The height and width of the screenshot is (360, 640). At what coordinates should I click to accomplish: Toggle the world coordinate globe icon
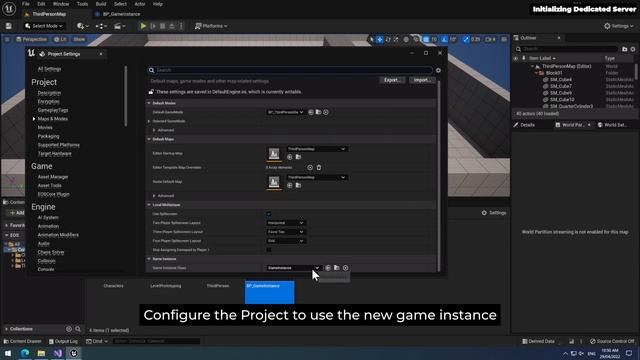pyautogui.click(x=406, y=40)
